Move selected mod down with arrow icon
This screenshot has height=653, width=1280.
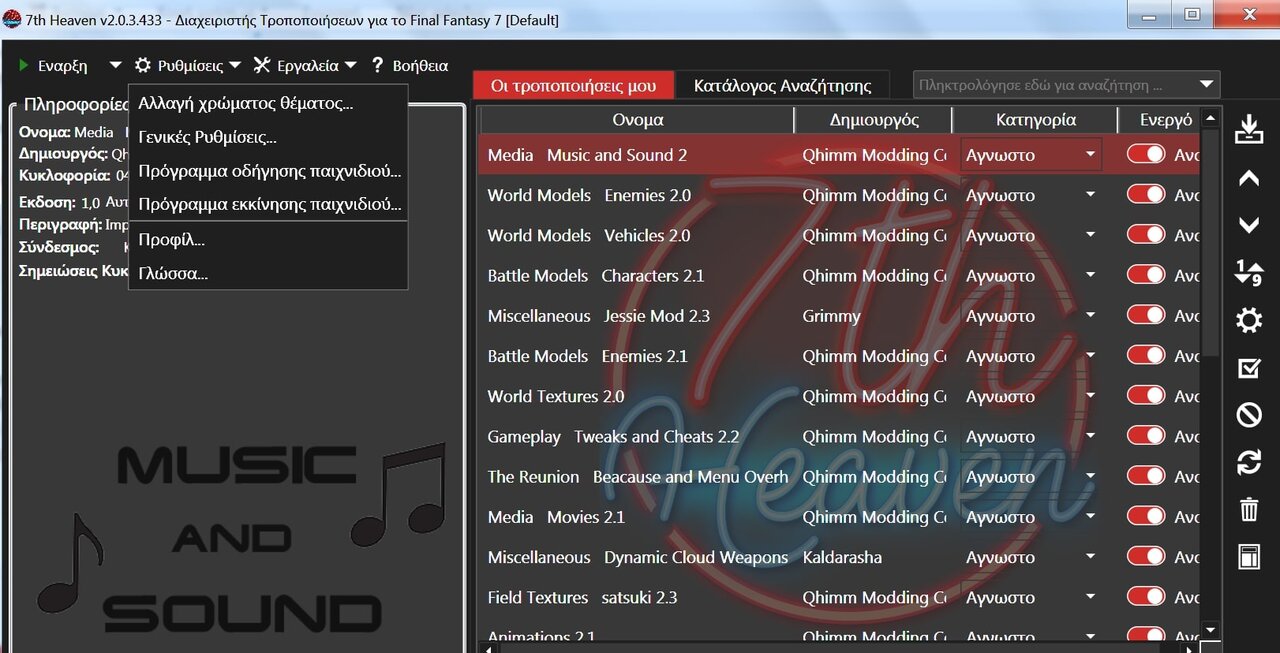point(1249,226)
